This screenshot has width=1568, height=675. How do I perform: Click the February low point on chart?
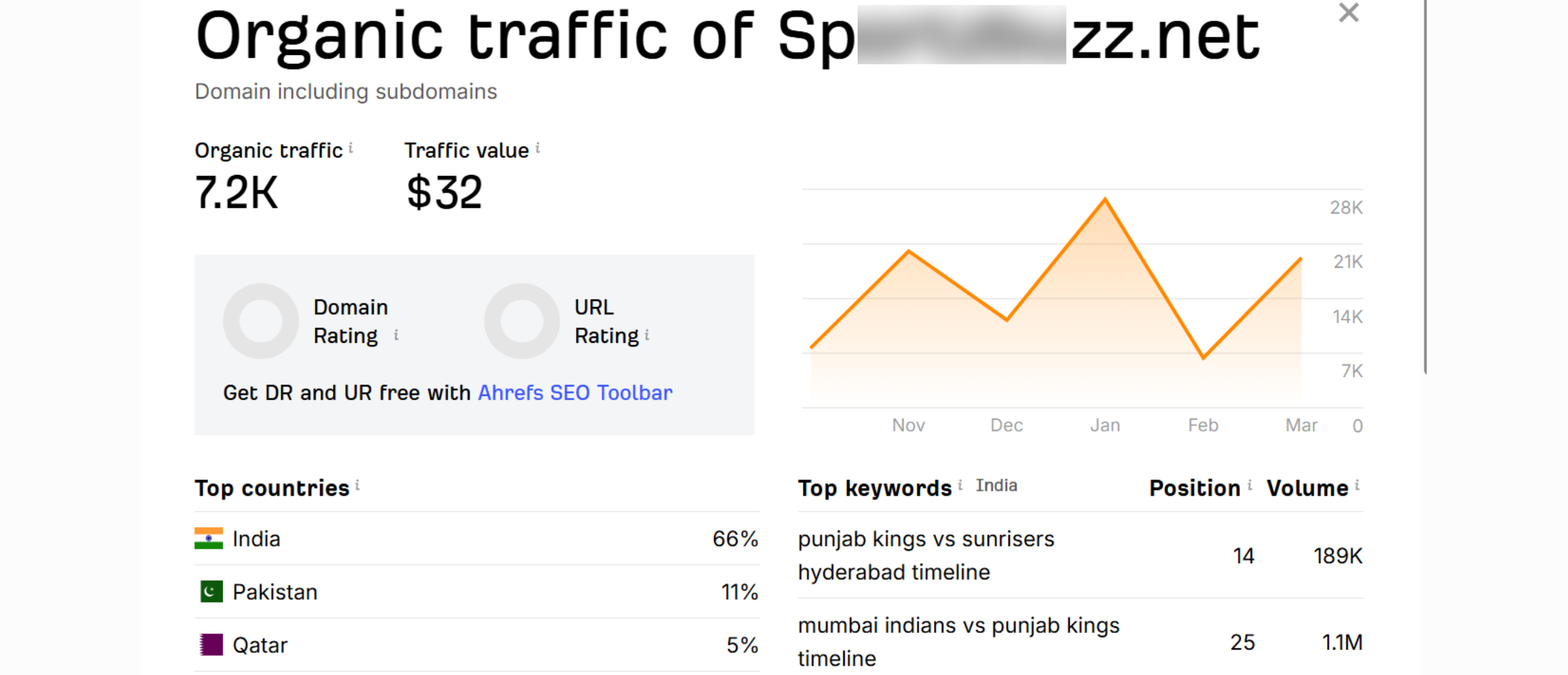(x=1204, y=357)
